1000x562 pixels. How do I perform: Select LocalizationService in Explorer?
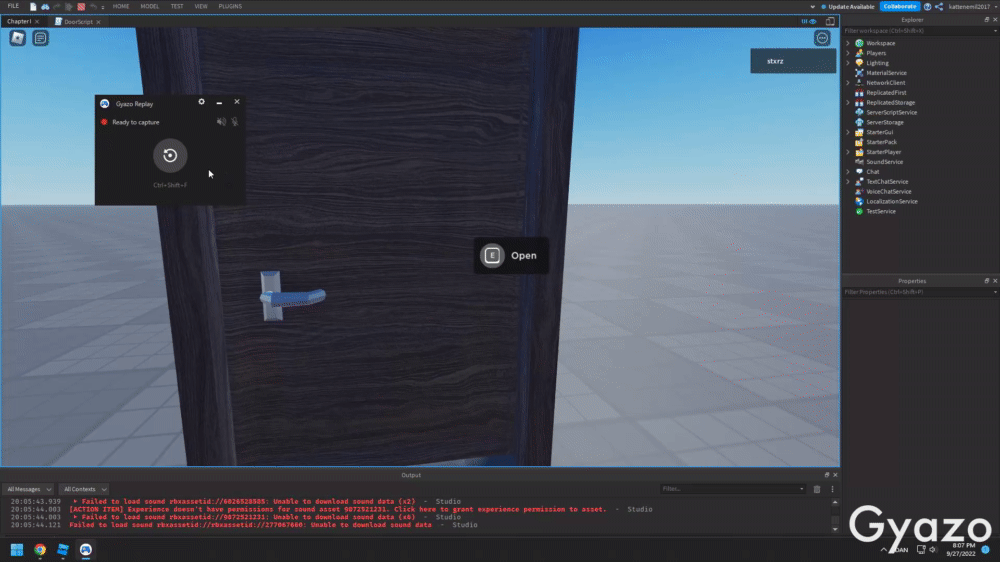pyautogui.click(x=892, y=202)
